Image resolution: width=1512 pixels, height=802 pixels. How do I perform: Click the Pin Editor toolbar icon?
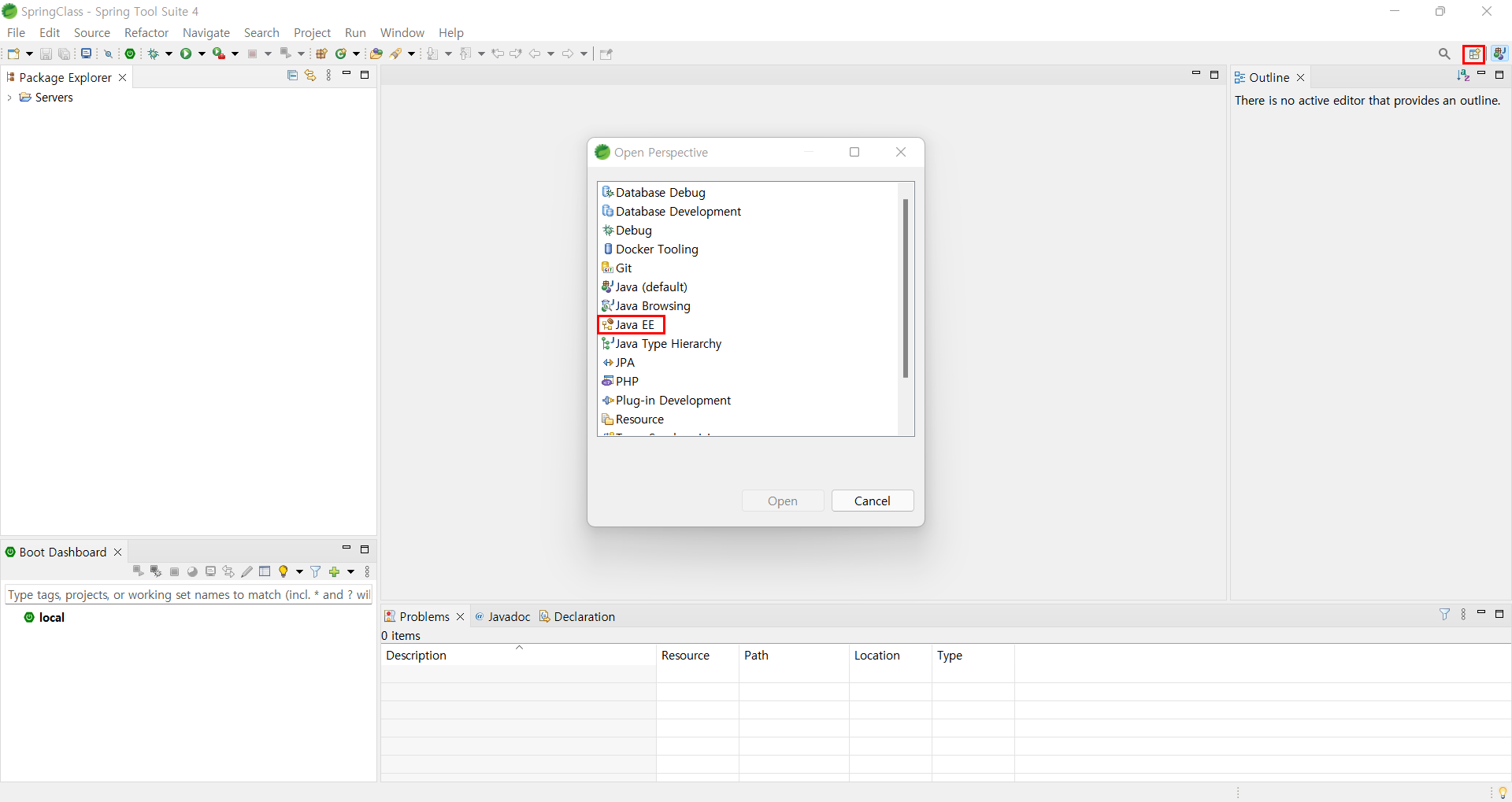(606, 54)
